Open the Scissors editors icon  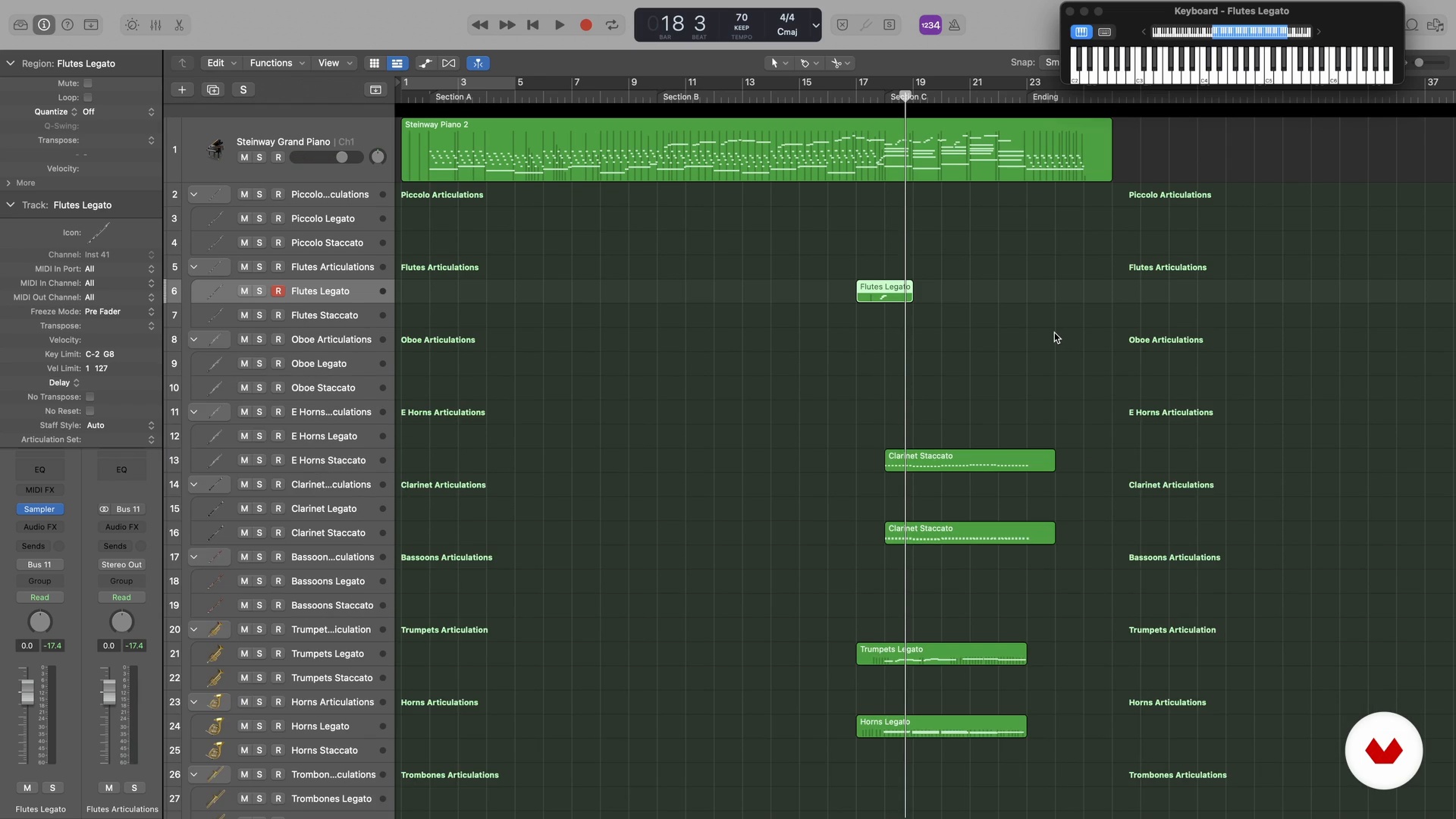179,25
